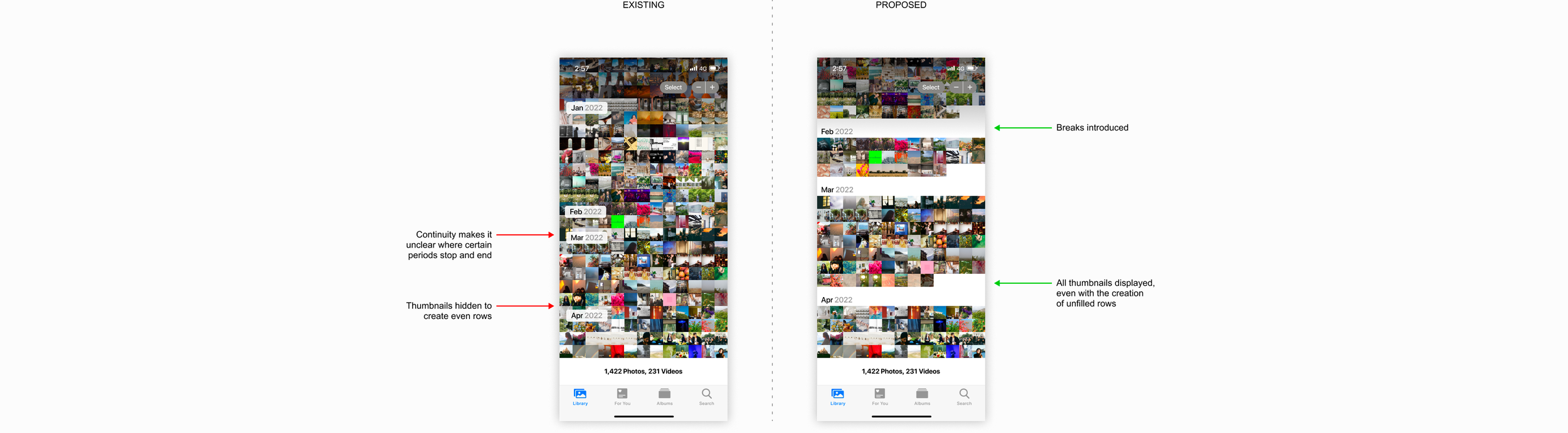This screenshot has height=433, width=1568.
Task: Open Search tab in Proposed mockup
Action: [964, 397]
